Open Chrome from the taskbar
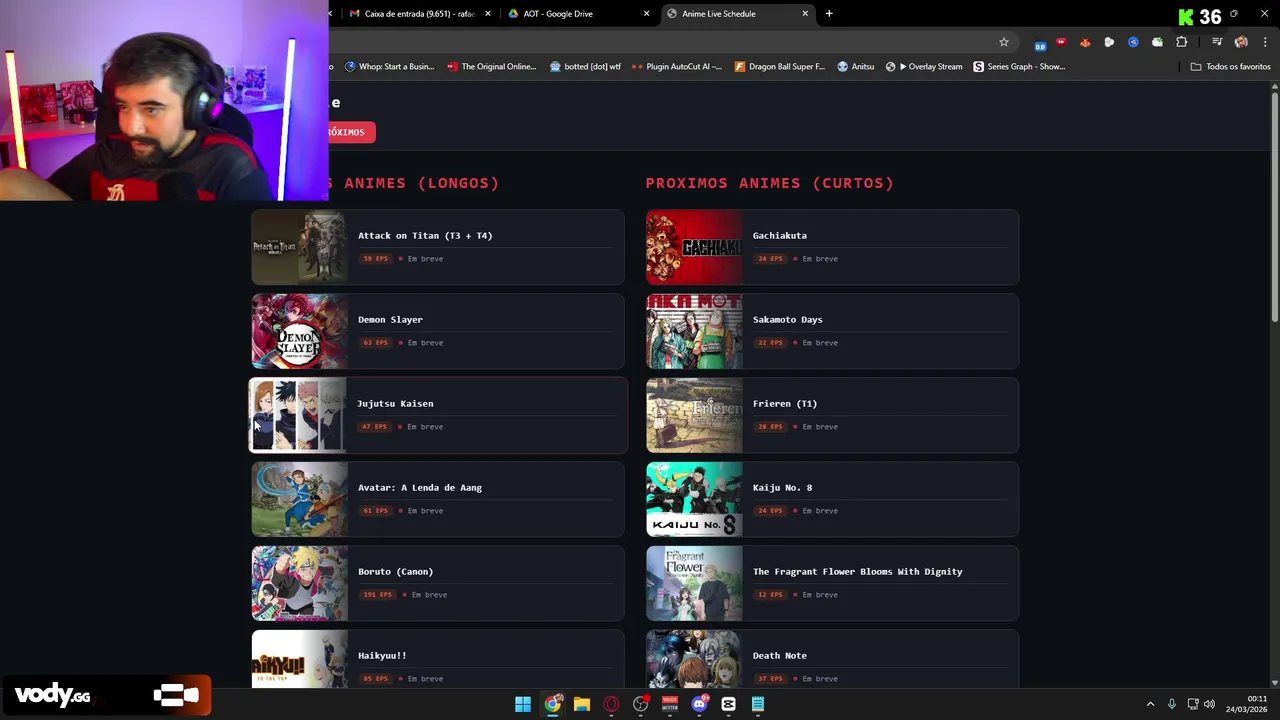The image size is (1280, 720). [552, 704]
